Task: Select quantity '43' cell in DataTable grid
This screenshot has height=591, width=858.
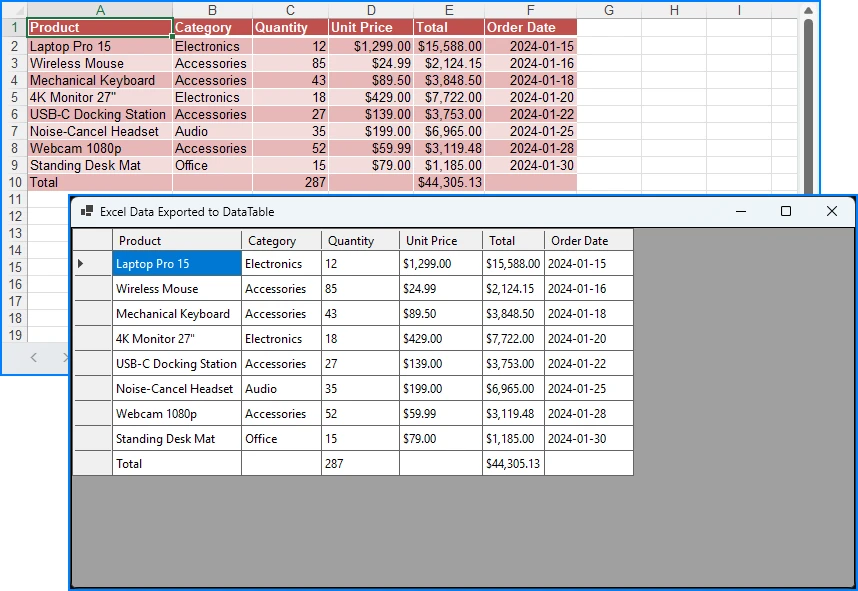Action: click(360, 314)
